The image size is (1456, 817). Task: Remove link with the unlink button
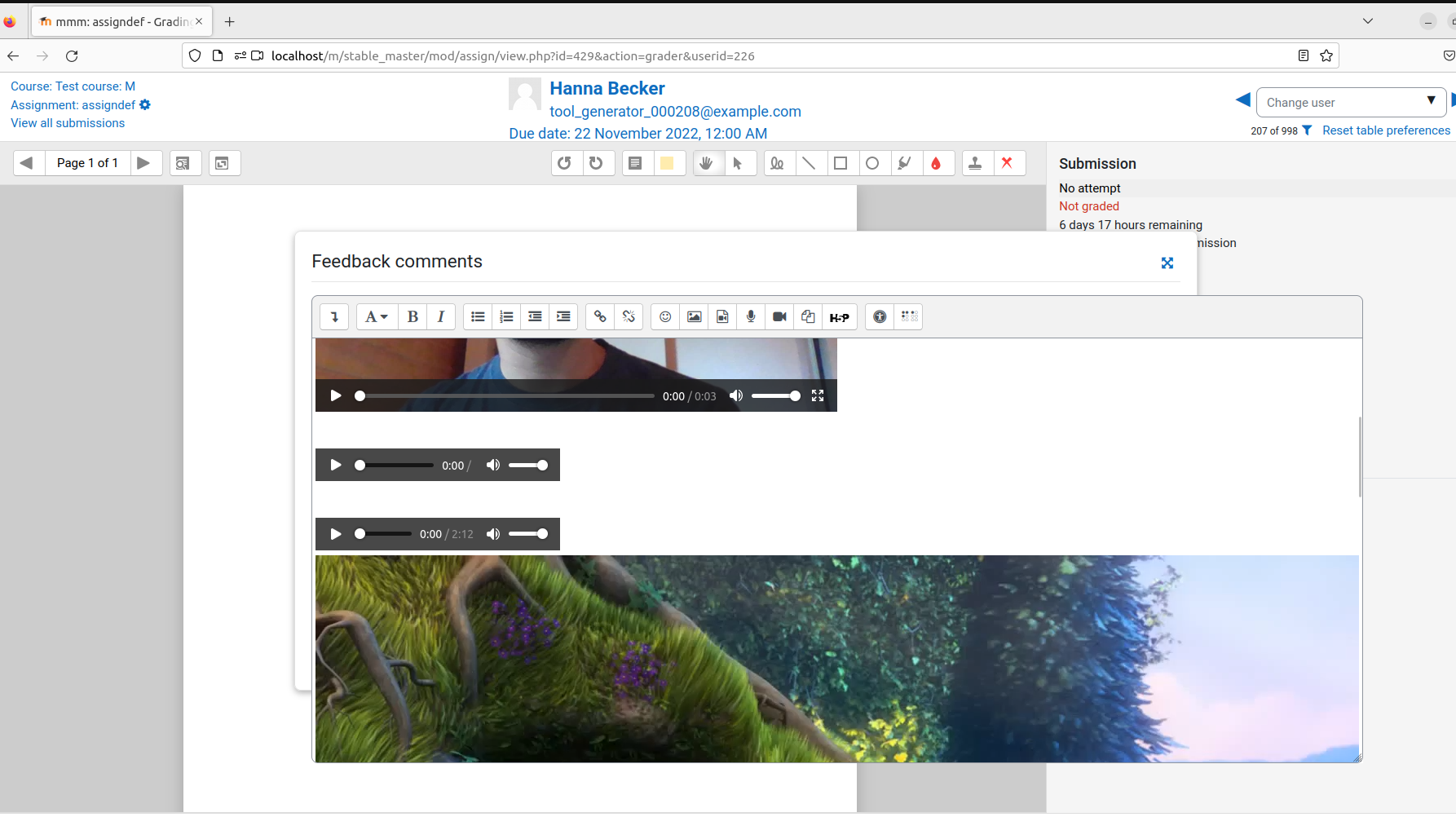(629, 316)
